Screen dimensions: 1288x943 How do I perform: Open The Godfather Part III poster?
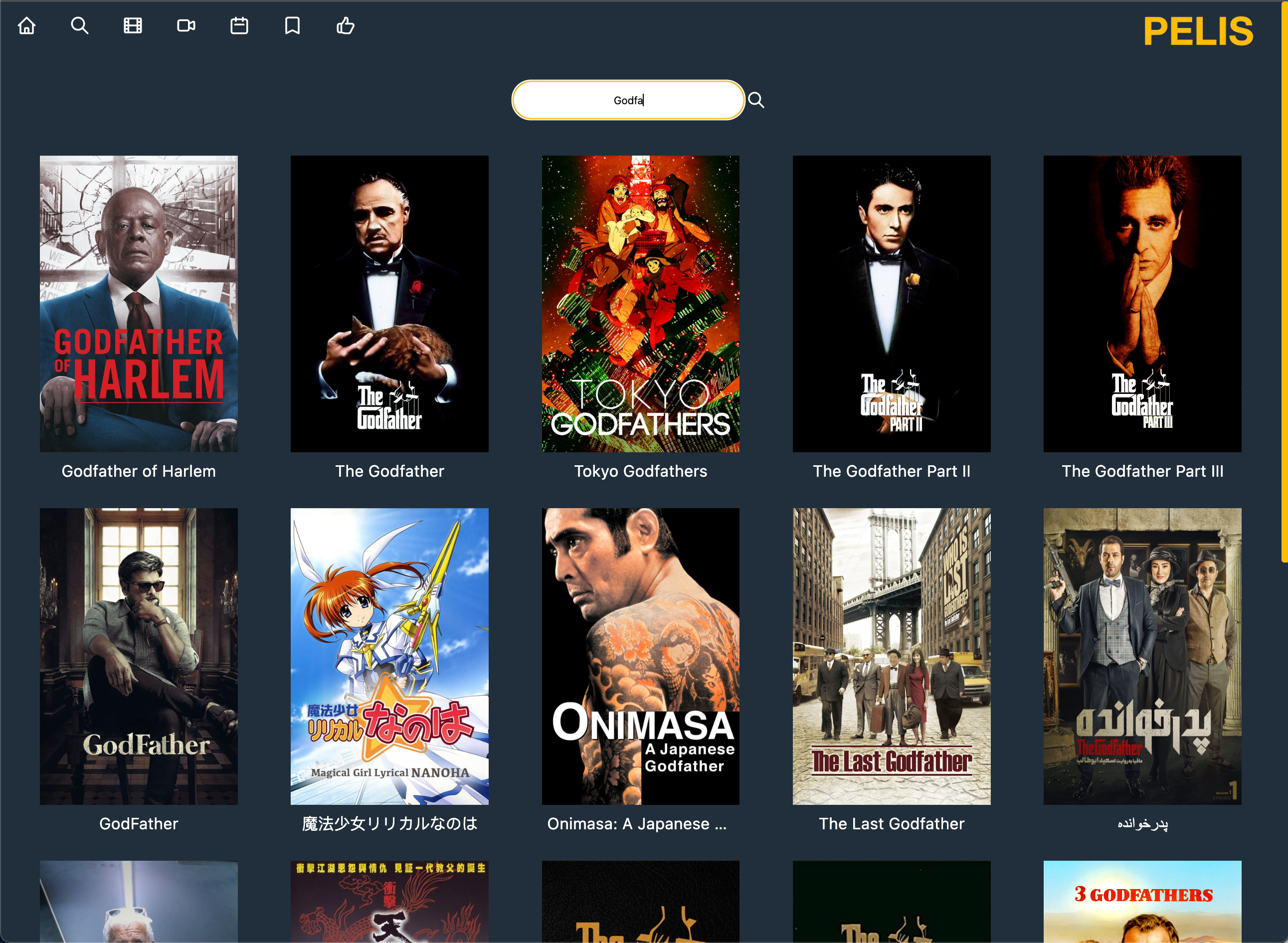(x=1142, y=304)
